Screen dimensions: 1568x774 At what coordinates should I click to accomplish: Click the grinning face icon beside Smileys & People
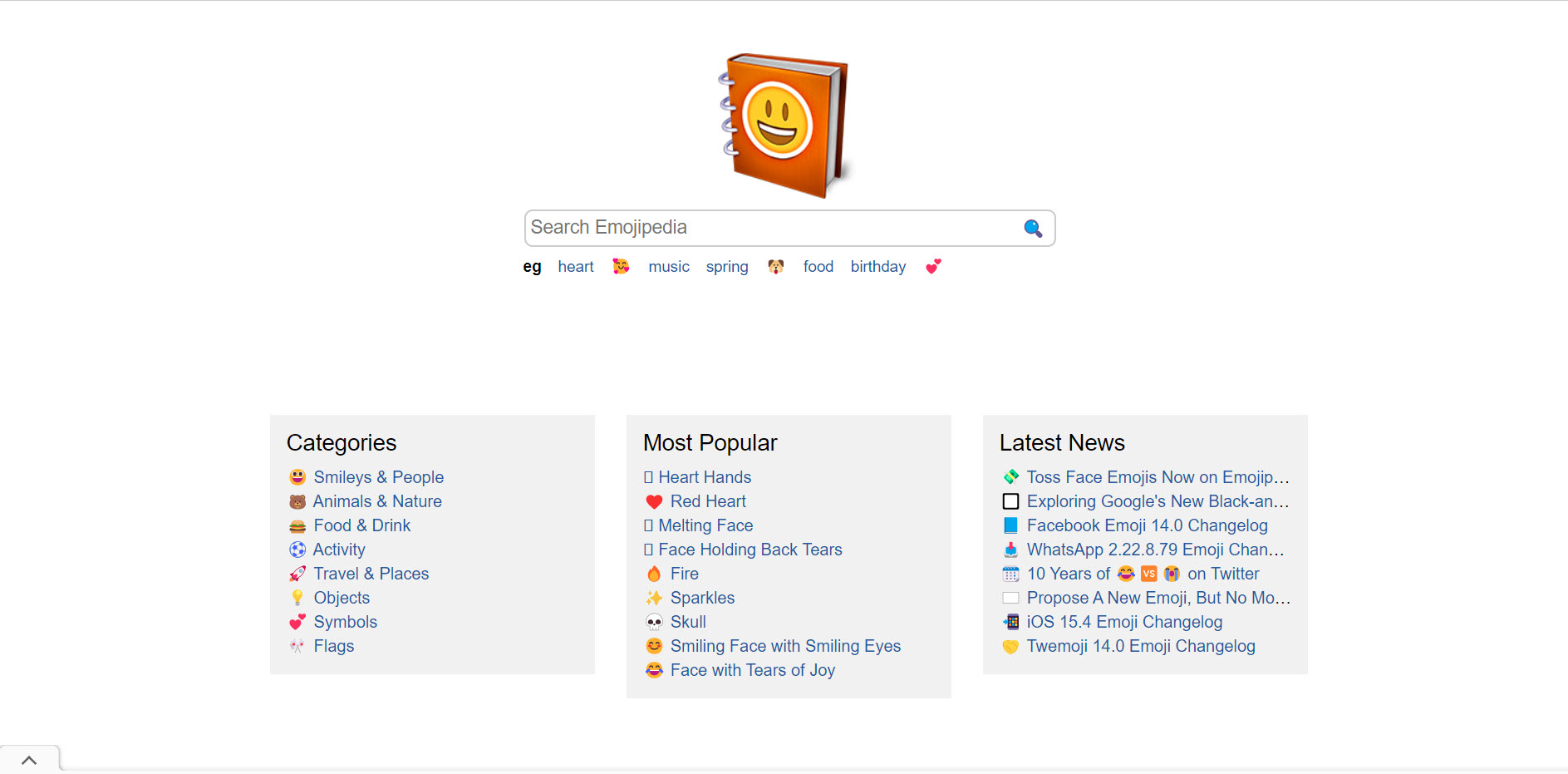[x=297, y=477]
